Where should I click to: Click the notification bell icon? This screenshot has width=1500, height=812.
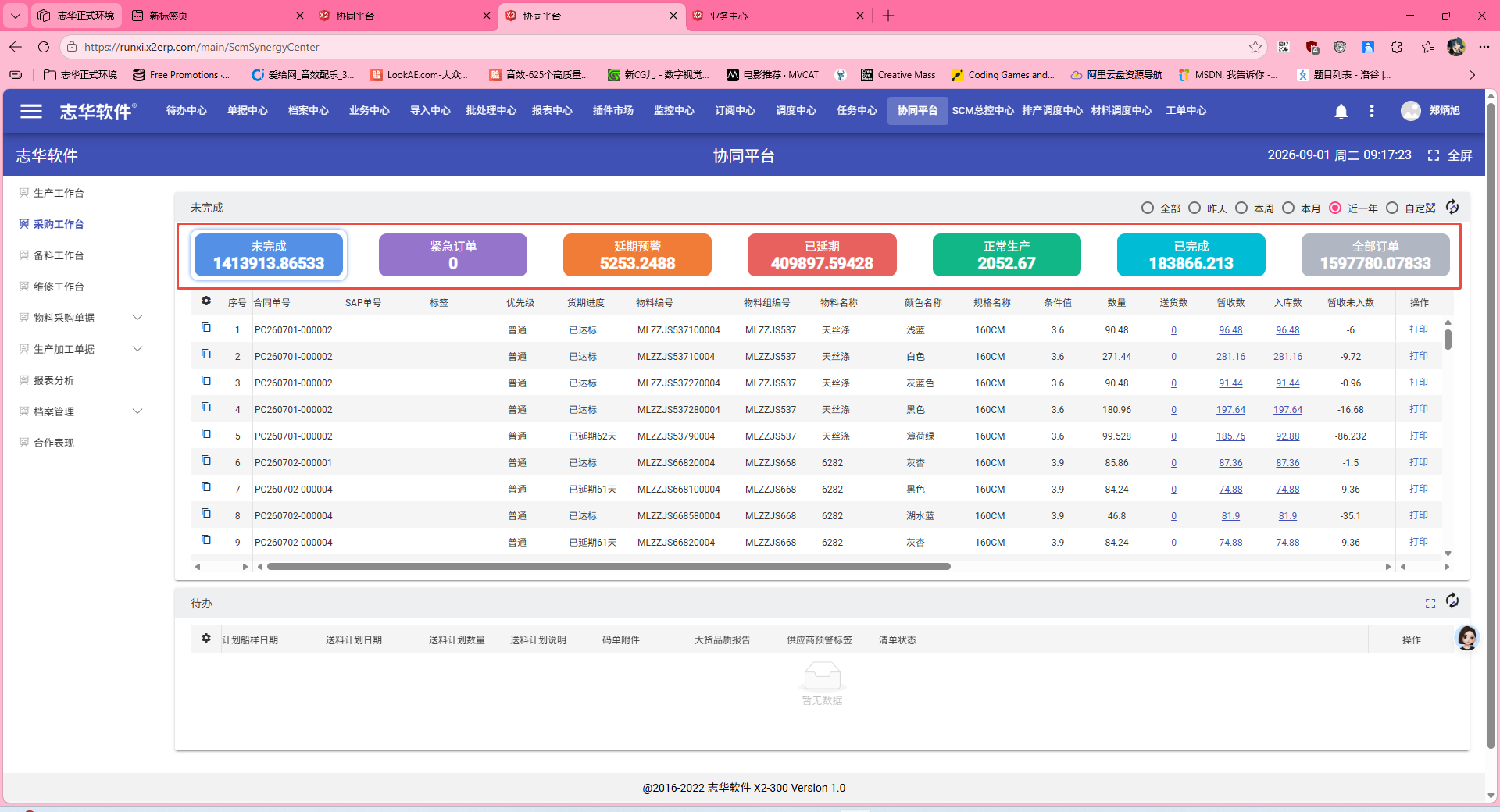click(1341, 111)
